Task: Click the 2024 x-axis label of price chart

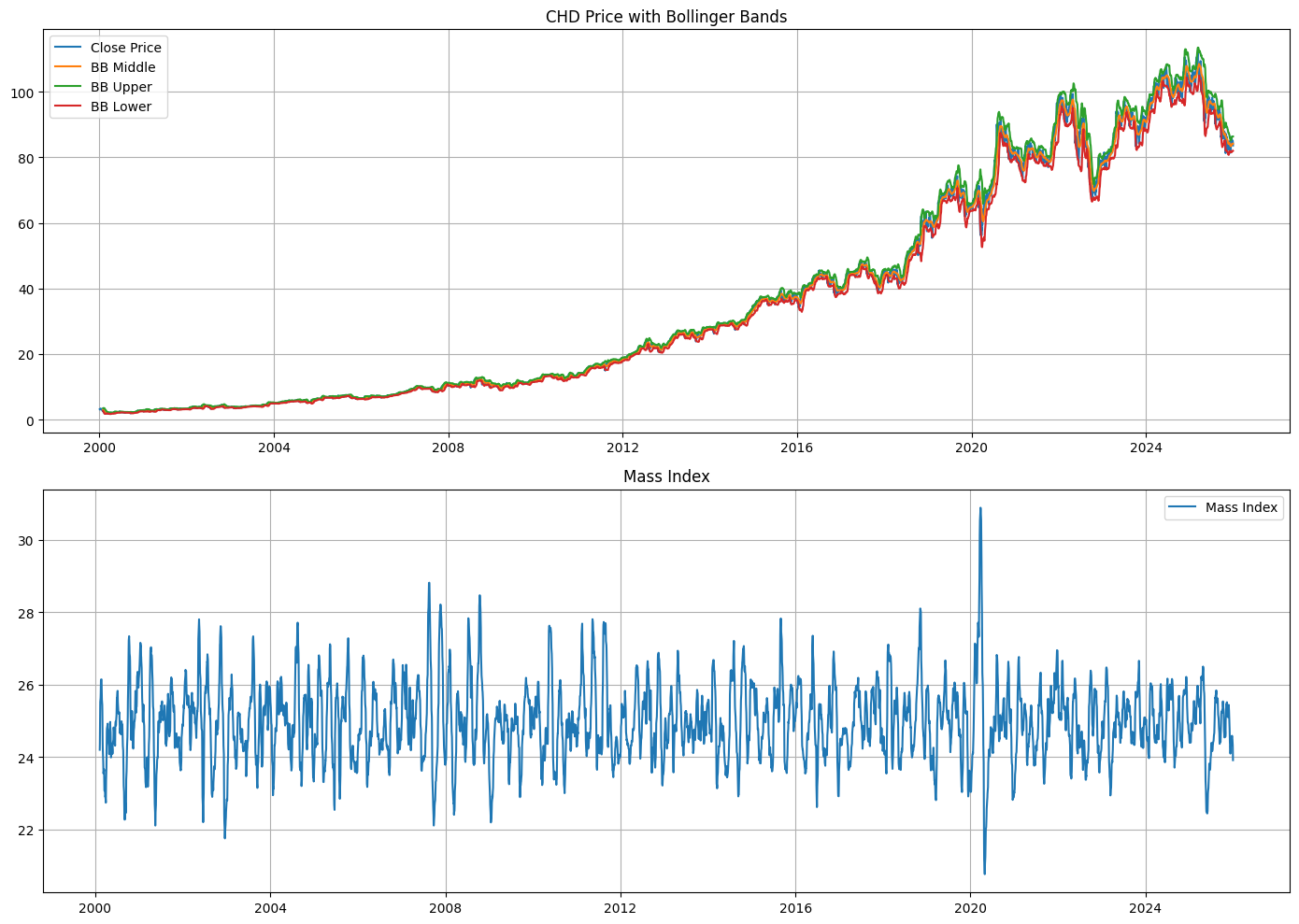Action: click(x=1147, y=448)
